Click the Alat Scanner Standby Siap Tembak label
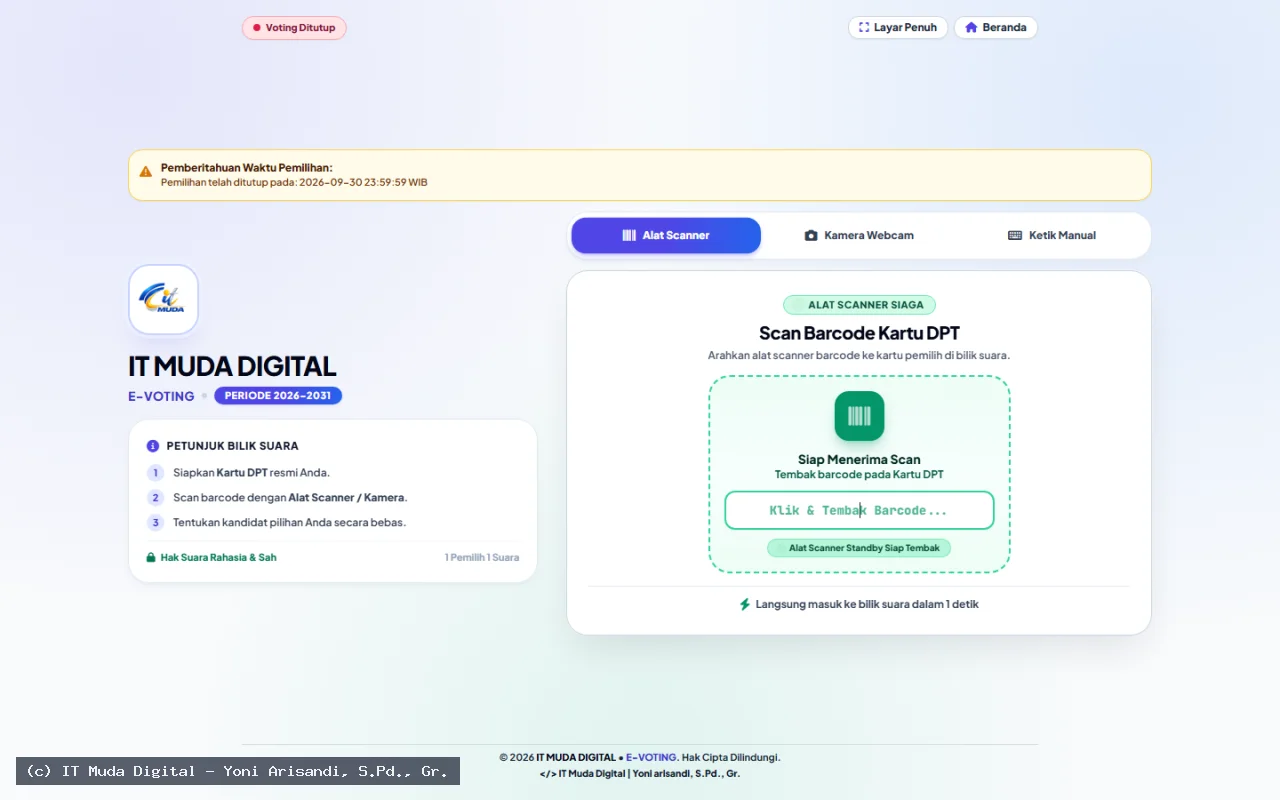The image size is (1280, 800). [859, 548]
